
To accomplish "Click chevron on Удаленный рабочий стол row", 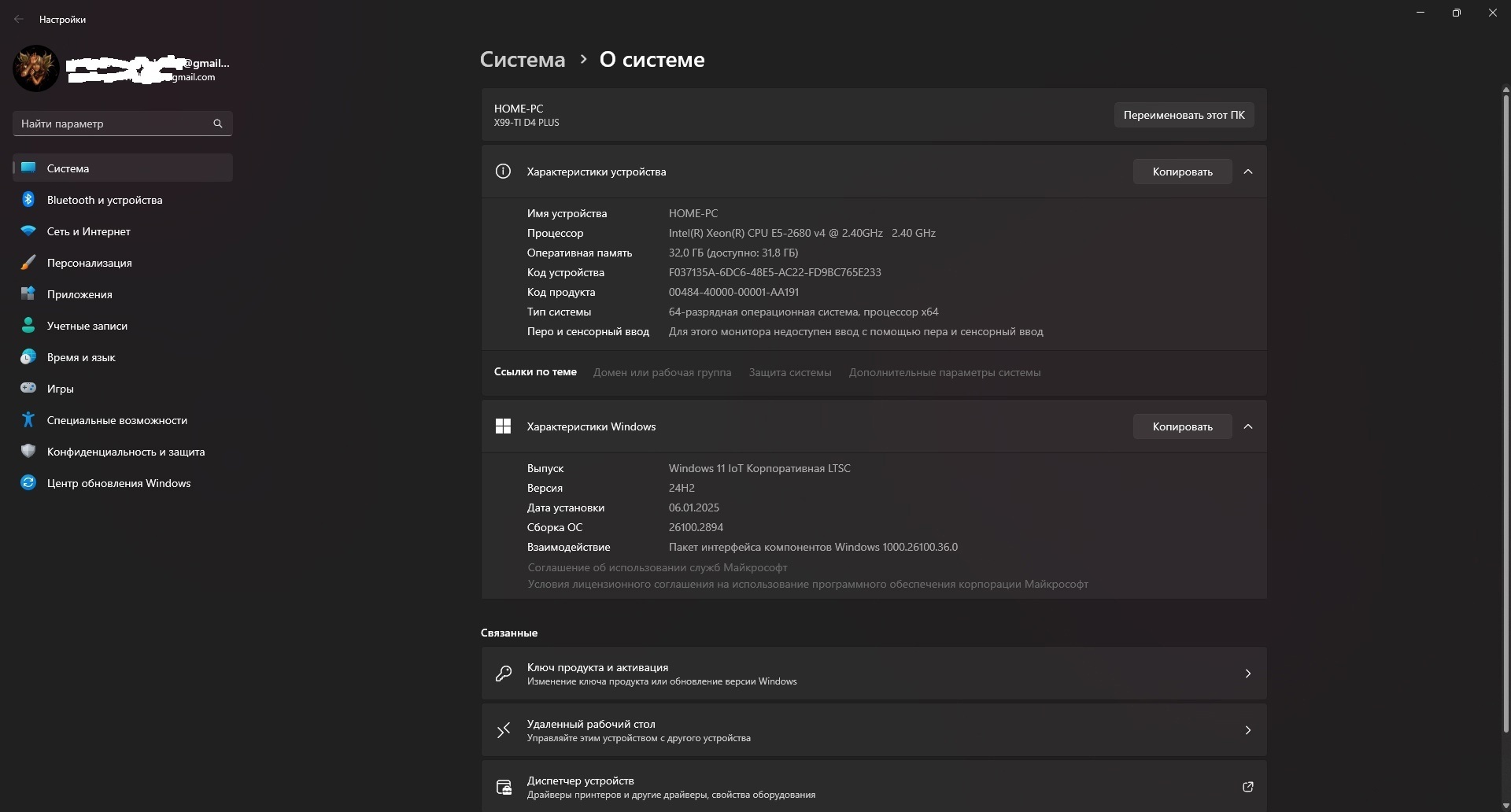I will [x=1248, y=730].
